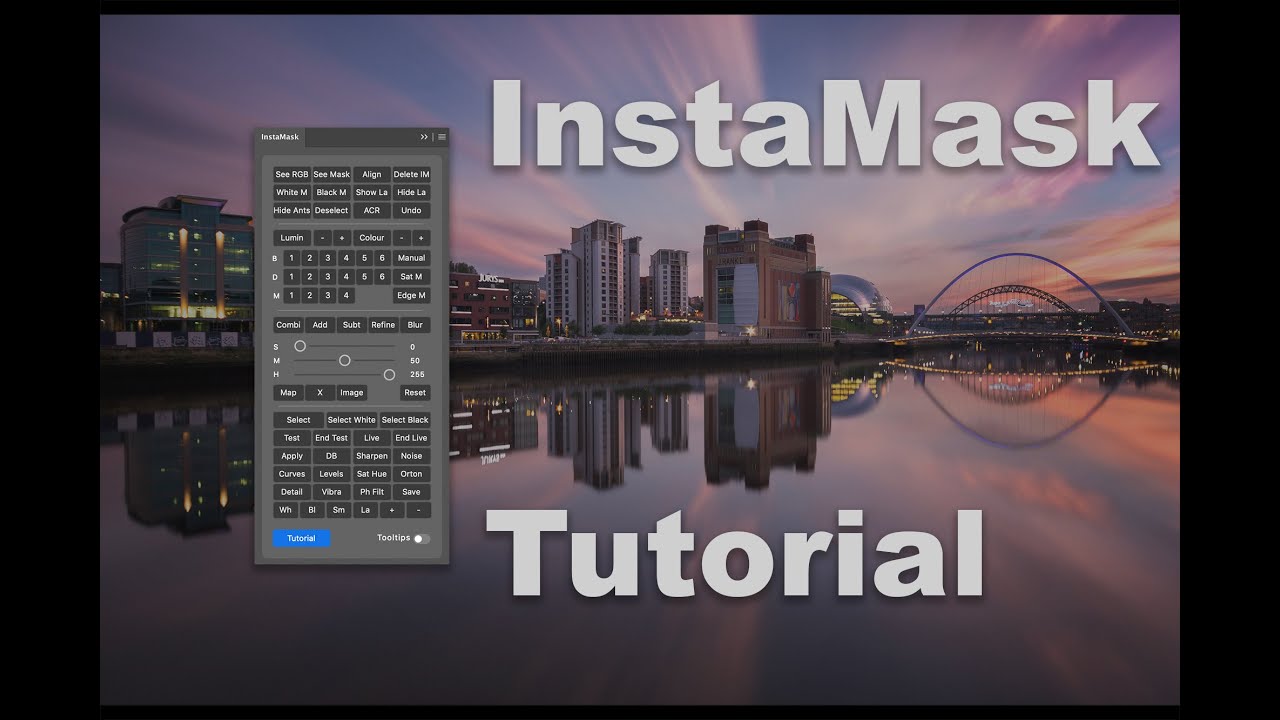
Task: Select mask 4 in the B row
Action: [346, 258]
